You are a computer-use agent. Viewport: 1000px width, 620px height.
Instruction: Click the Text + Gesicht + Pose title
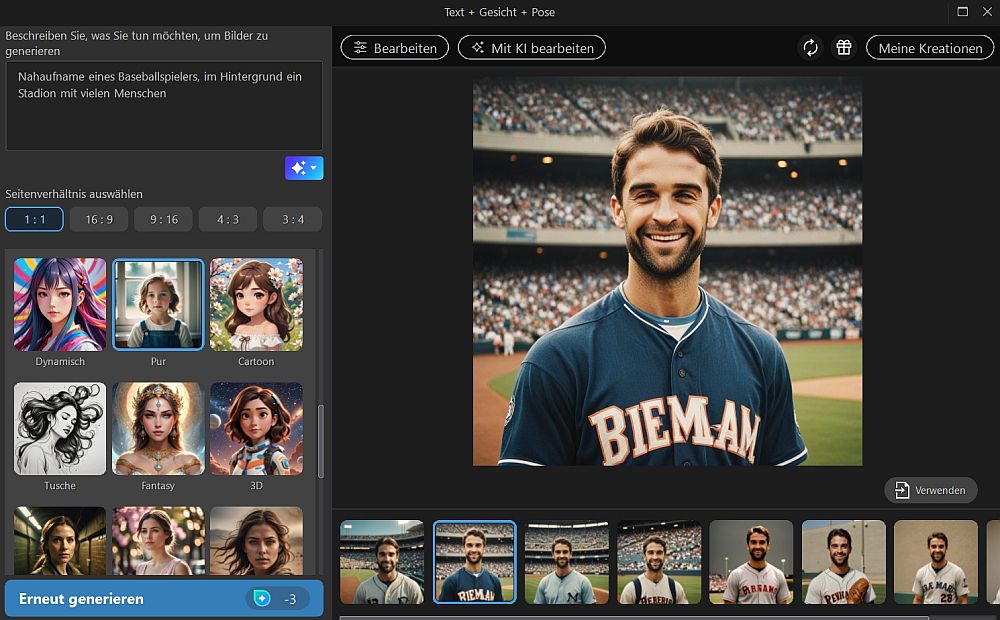pos(499,12)
